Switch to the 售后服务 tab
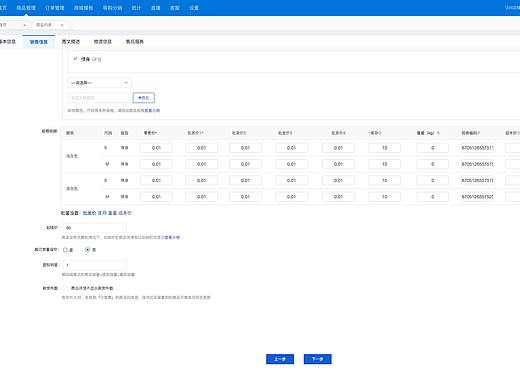The height and width of the screenshot is (390, 520). pos(135,42)
